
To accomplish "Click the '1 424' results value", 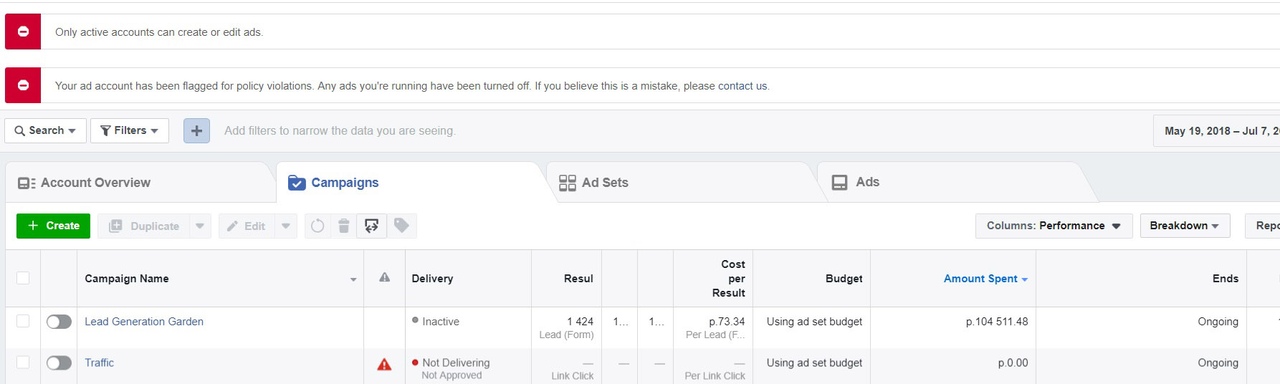I will tap(580, 322).
